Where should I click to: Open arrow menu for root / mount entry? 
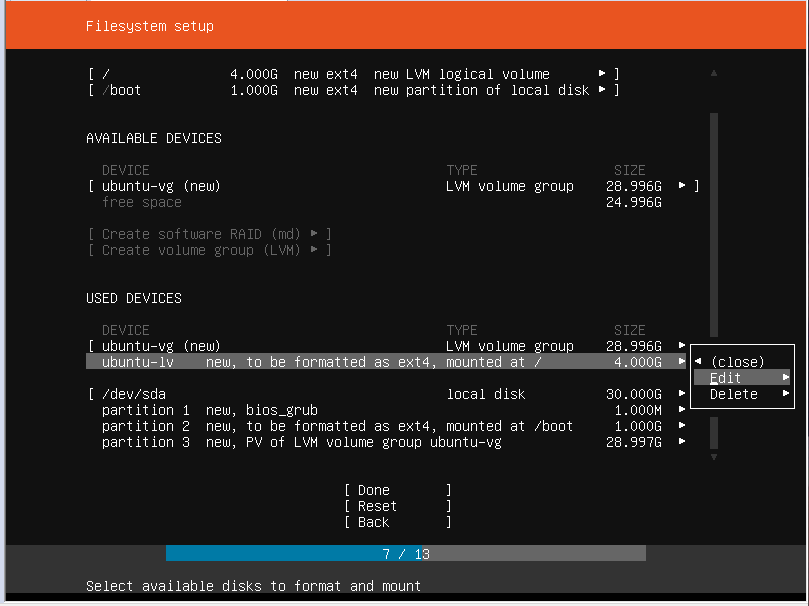coord(602,74)
